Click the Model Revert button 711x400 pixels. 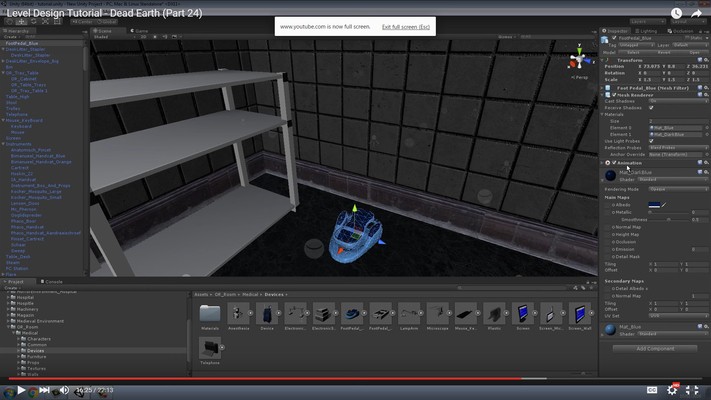pyautogui.click(x=664, y=53)
